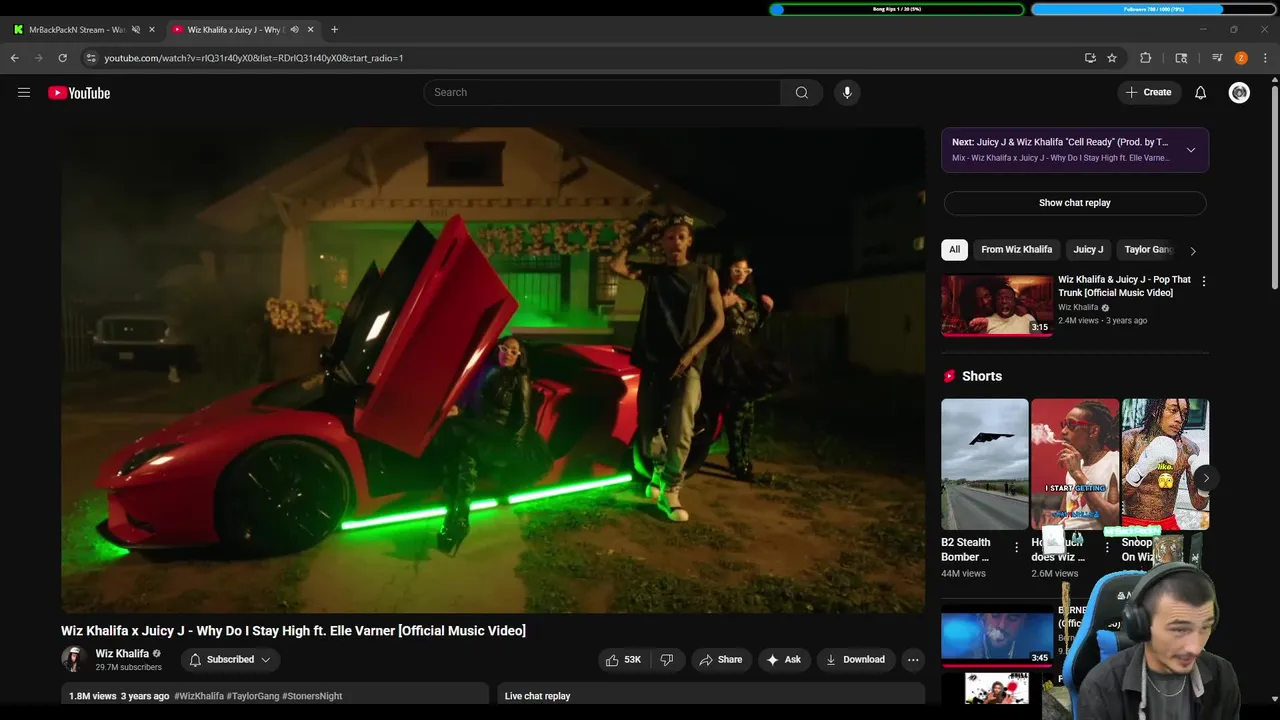Mute the Wiz Khalifa tab audio

click(x=294, y=29)
